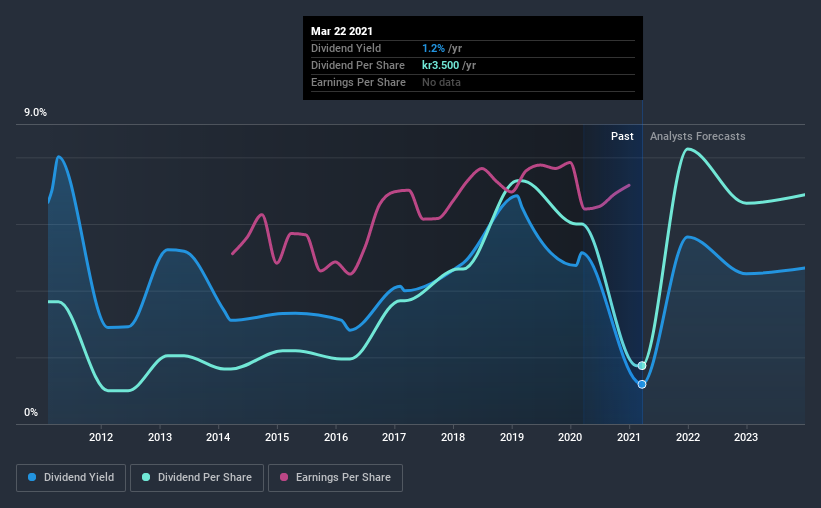This screenshot has width=821, height=508.
Task: Click the 2015 year on the x-axis
Action: pos(277,437)
